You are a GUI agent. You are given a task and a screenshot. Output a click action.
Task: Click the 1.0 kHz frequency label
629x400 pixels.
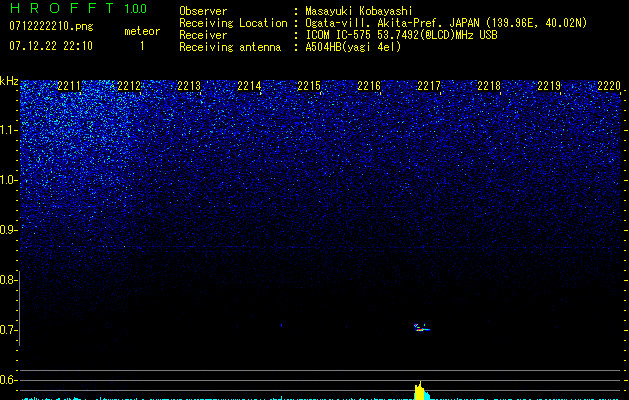click(8, 180)
